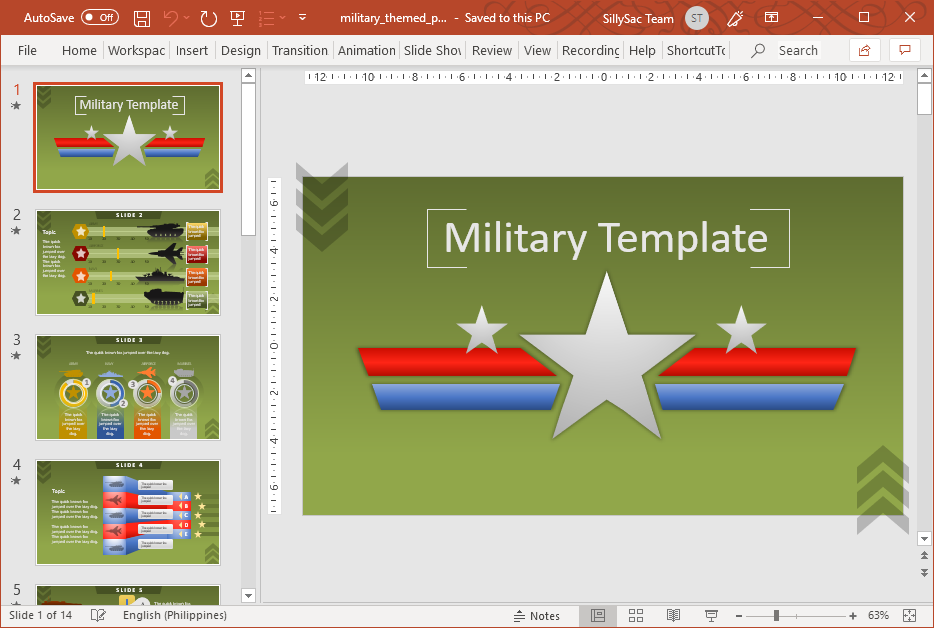Open Customize Quick Access Toolbar dropdown
This screenshot has width=934, height=628.
click(x=302, y=18)
